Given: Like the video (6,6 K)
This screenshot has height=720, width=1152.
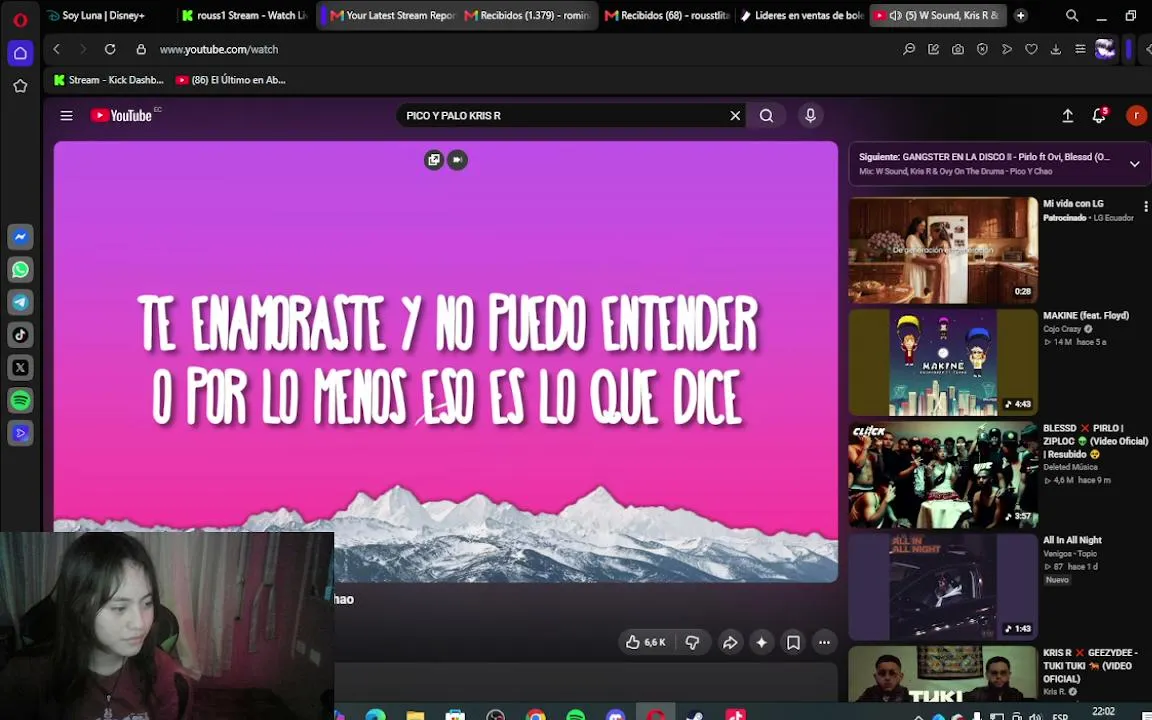Looking at the screenshot, I should tap(646, 642).
